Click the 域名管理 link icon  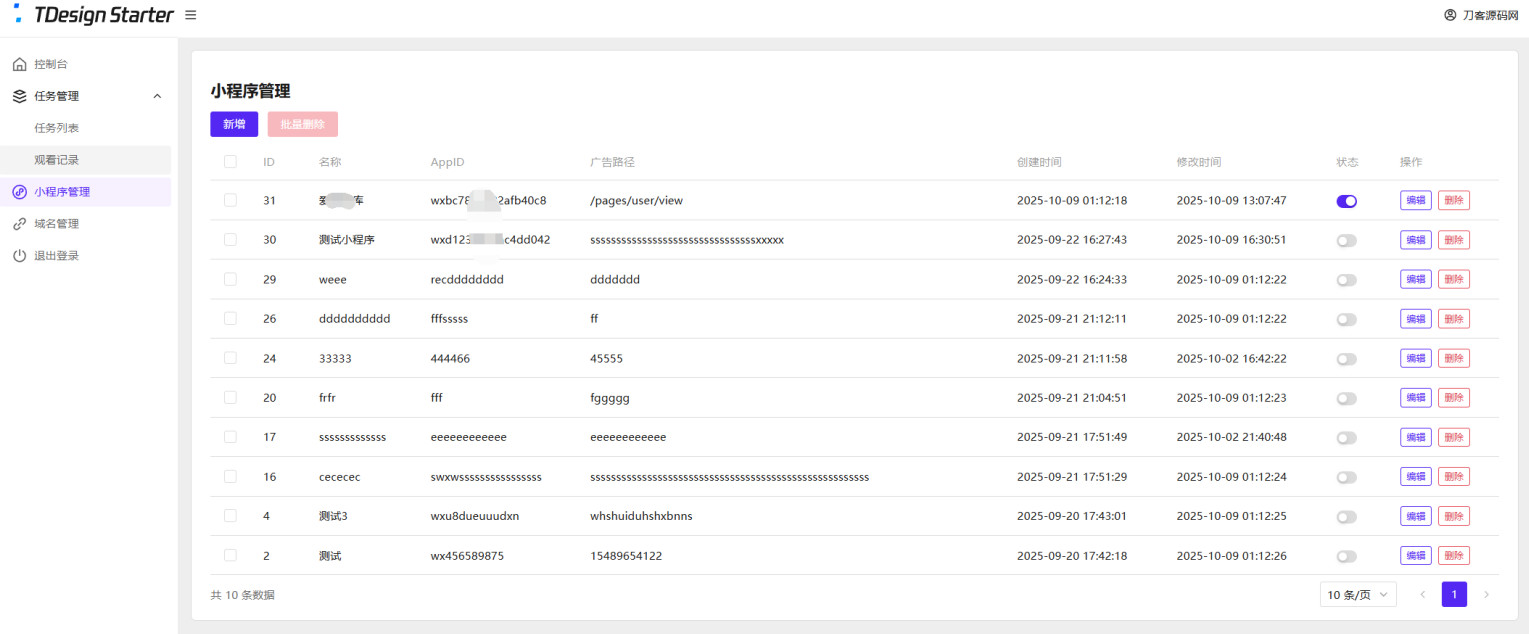pos(19,224)
